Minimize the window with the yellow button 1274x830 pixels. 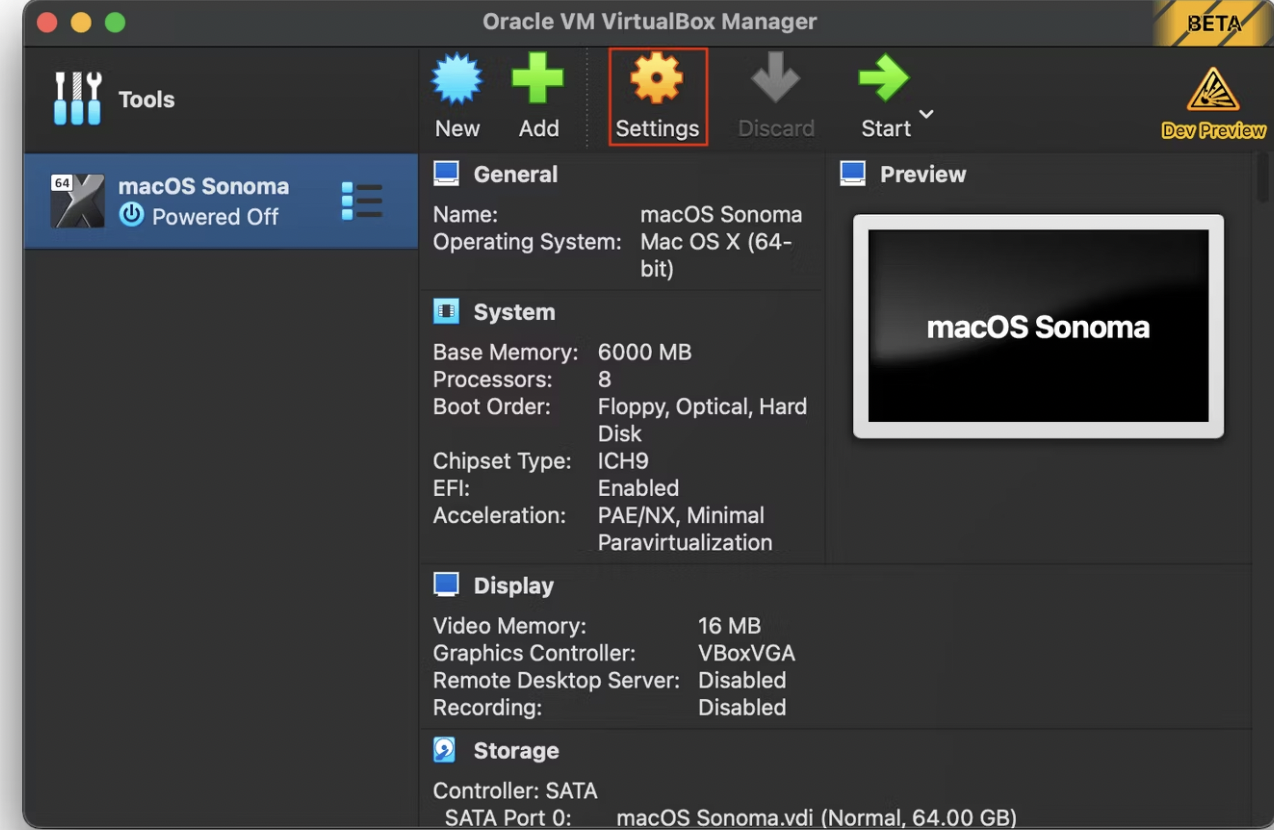point(80,22)
